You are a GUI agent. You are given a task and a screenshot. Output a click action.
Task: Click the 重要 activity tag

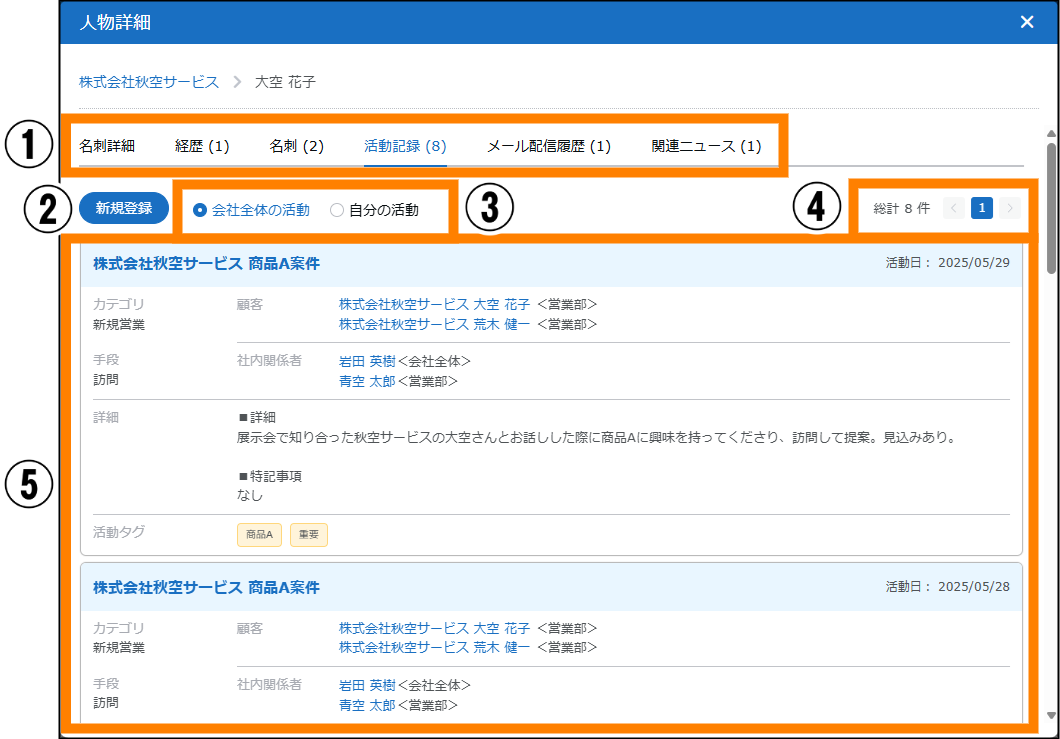tap(309, 535)
